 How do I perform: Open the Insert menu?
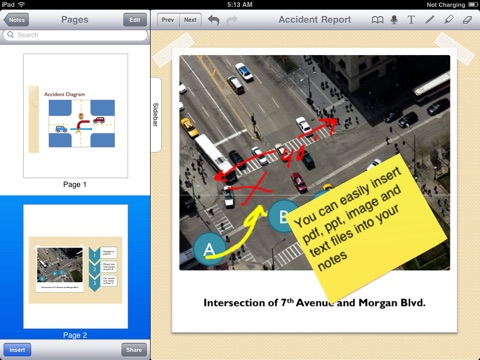(17, 350)
